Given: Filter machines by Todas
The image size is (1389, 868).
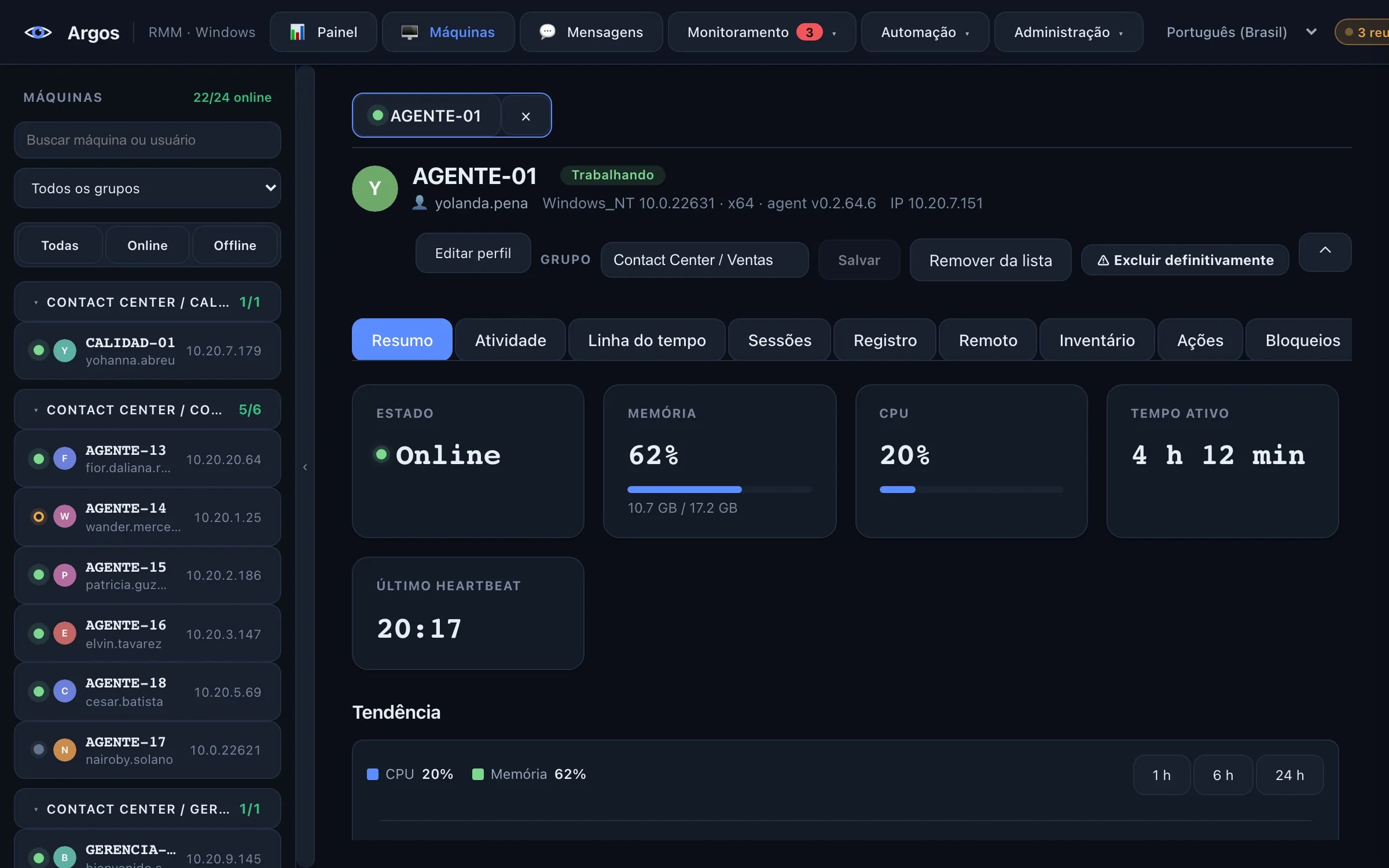Looking at the screenshot, I should point(60,245).
